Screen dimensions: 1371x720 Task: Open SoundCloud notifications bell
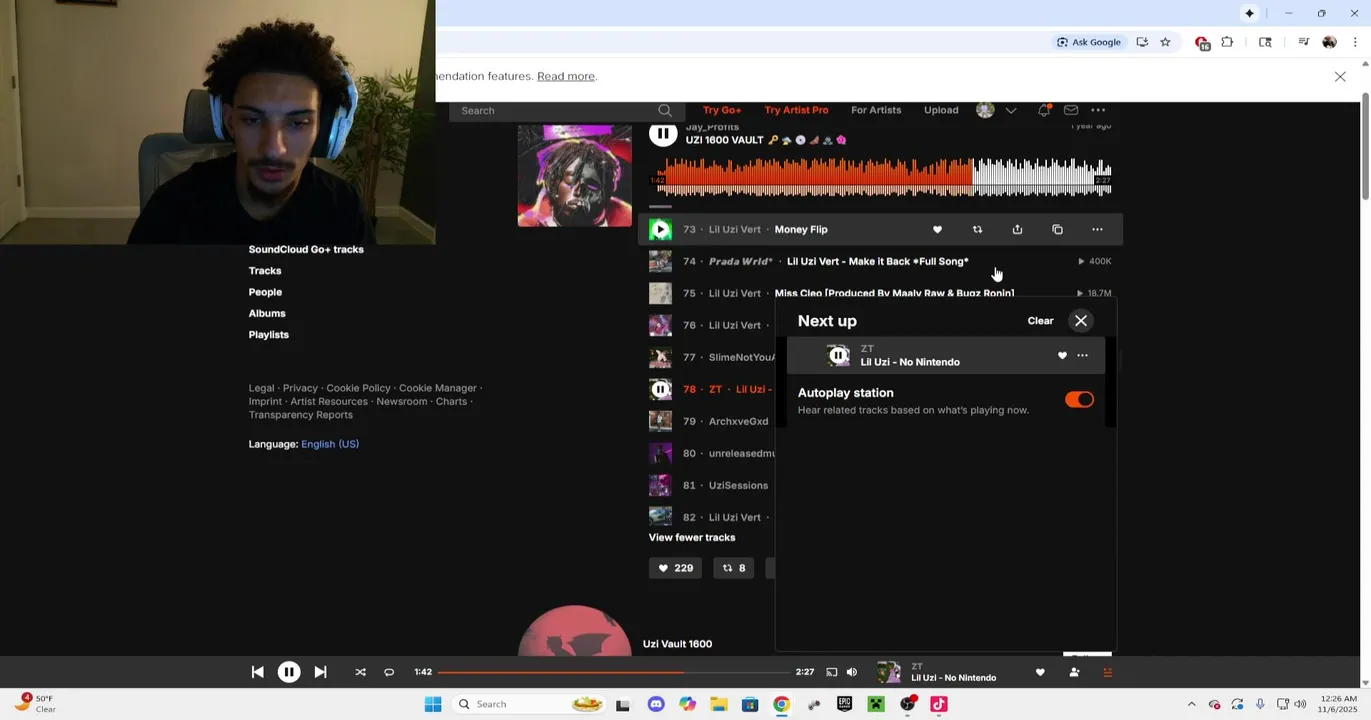pyautogui.click(x=1044, y=110)
